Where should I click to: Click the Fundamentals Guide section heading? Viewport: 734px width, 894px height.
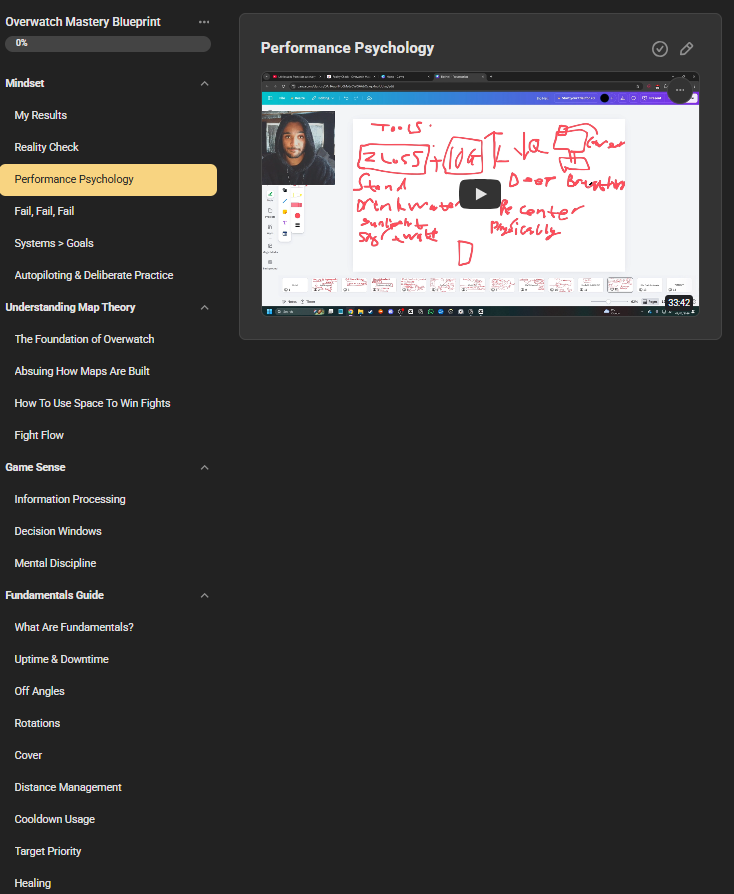tap(55, 595)
